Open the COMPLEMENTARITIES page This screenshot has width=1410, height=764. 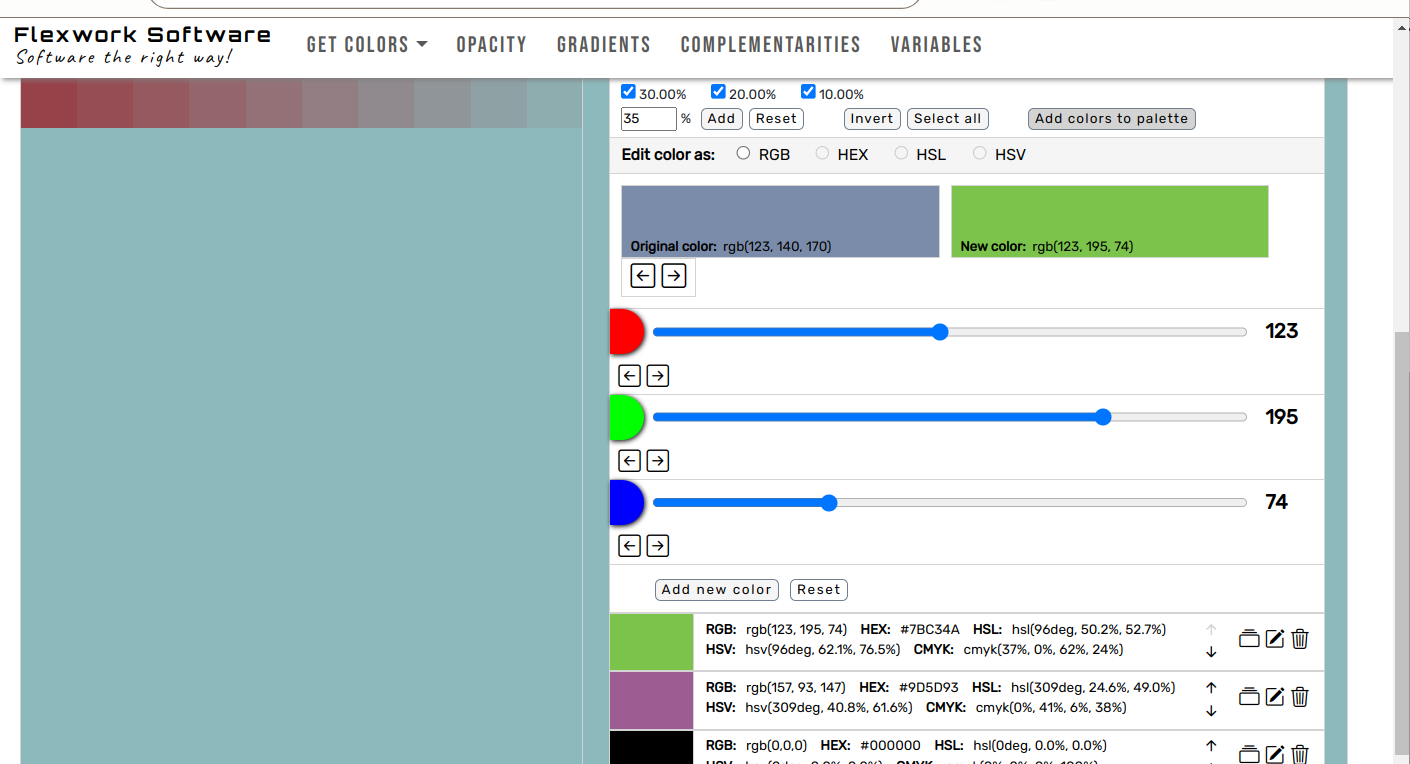[771, 45]
